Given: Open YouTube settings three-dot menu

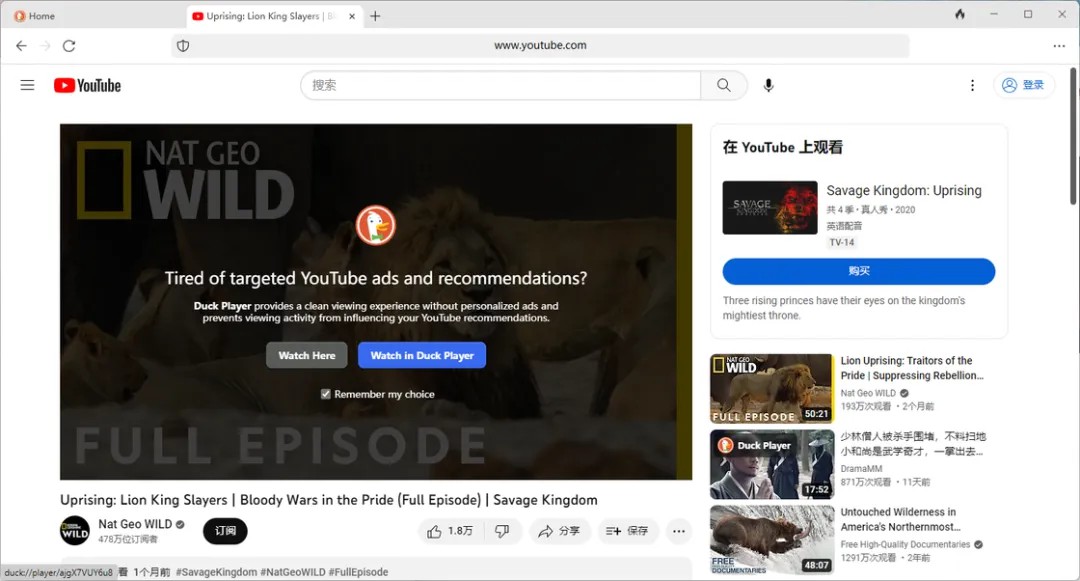Looking at the screenshot, I should point(972,86).
